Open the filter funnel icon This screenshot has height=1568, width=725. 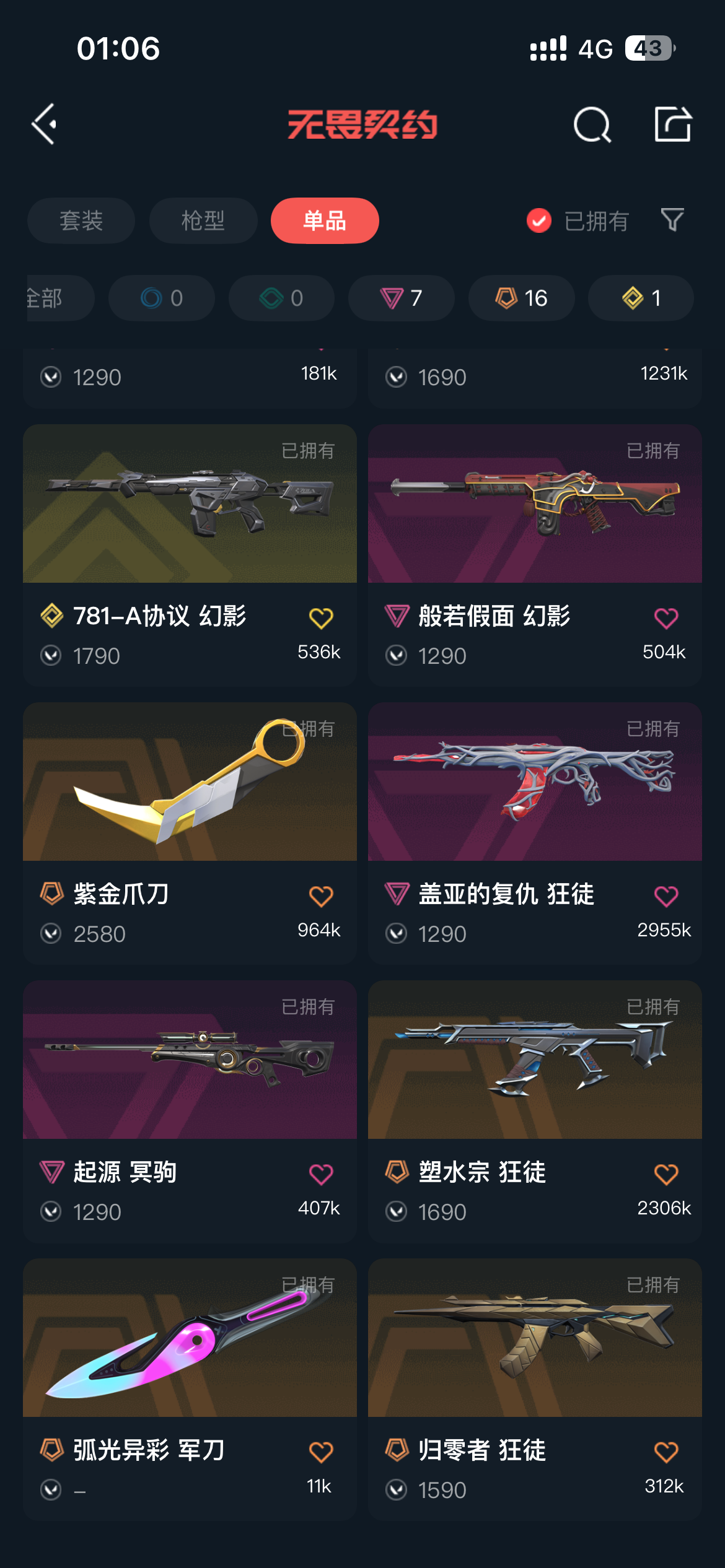672,220
